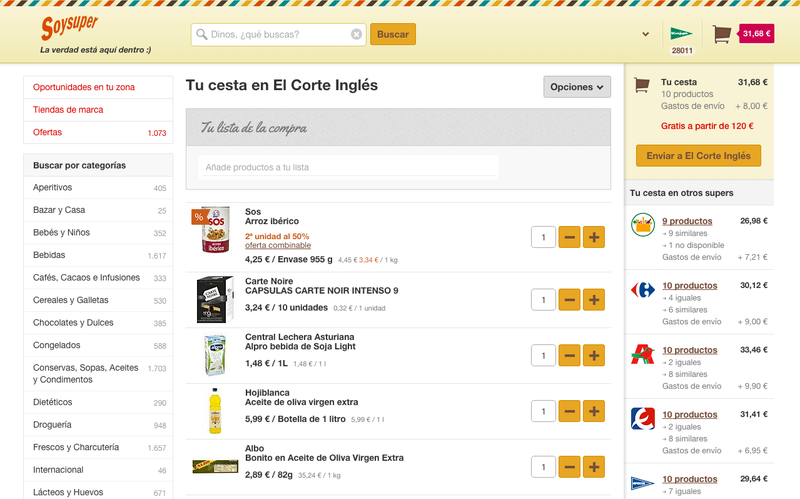
Task: Open the oferta combinable link
Action: coord(278,245)
